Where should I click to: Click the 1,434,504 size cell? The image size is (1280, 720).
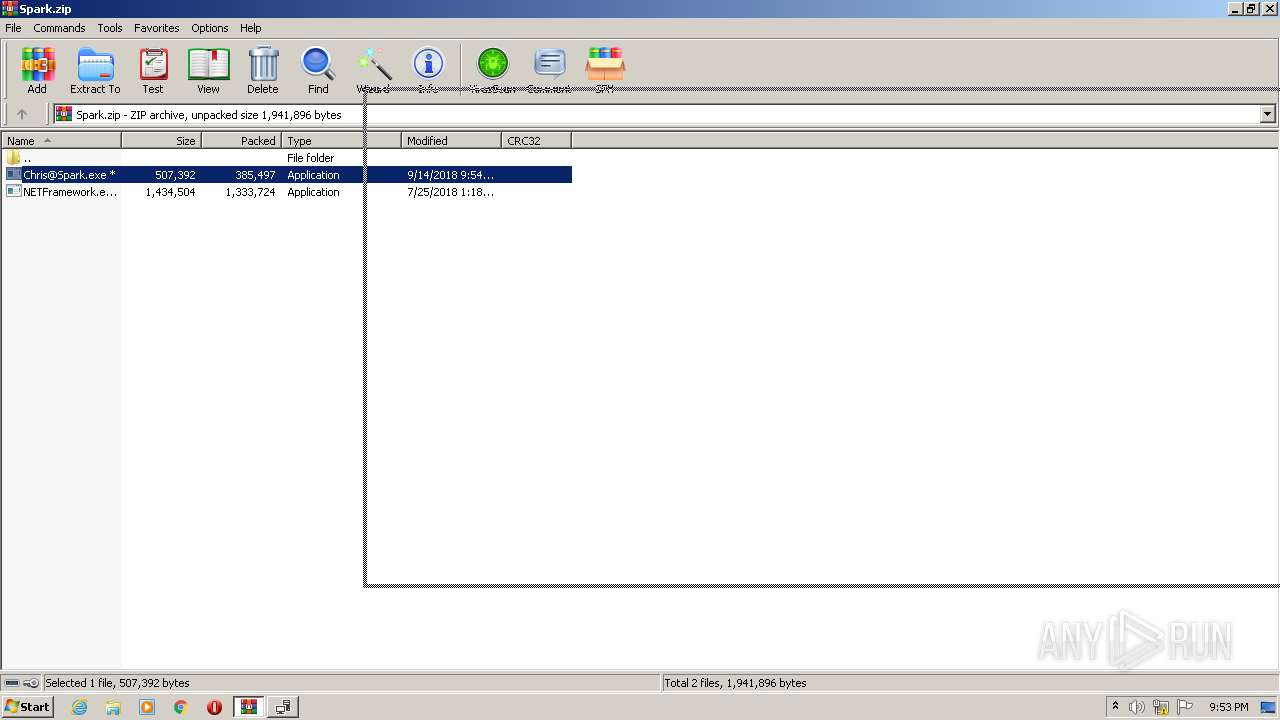(170, 192)
